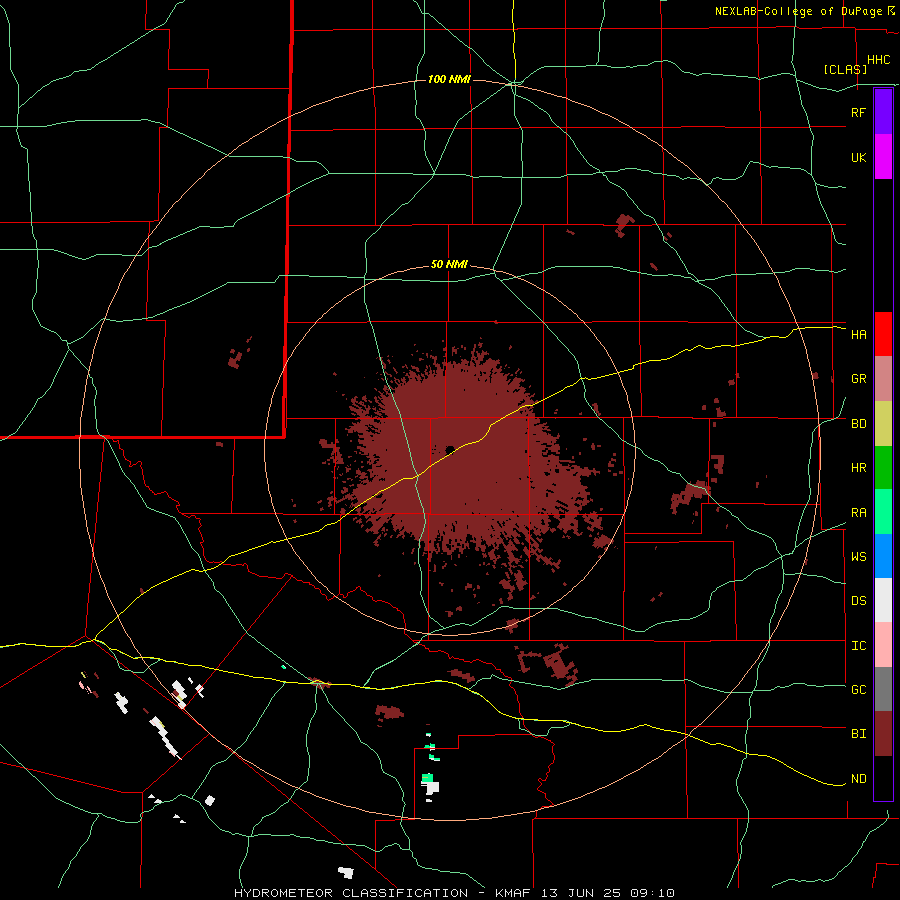Click the GR legend label
The height and width of the screenshot is (900, 900).
coord(858,379)
